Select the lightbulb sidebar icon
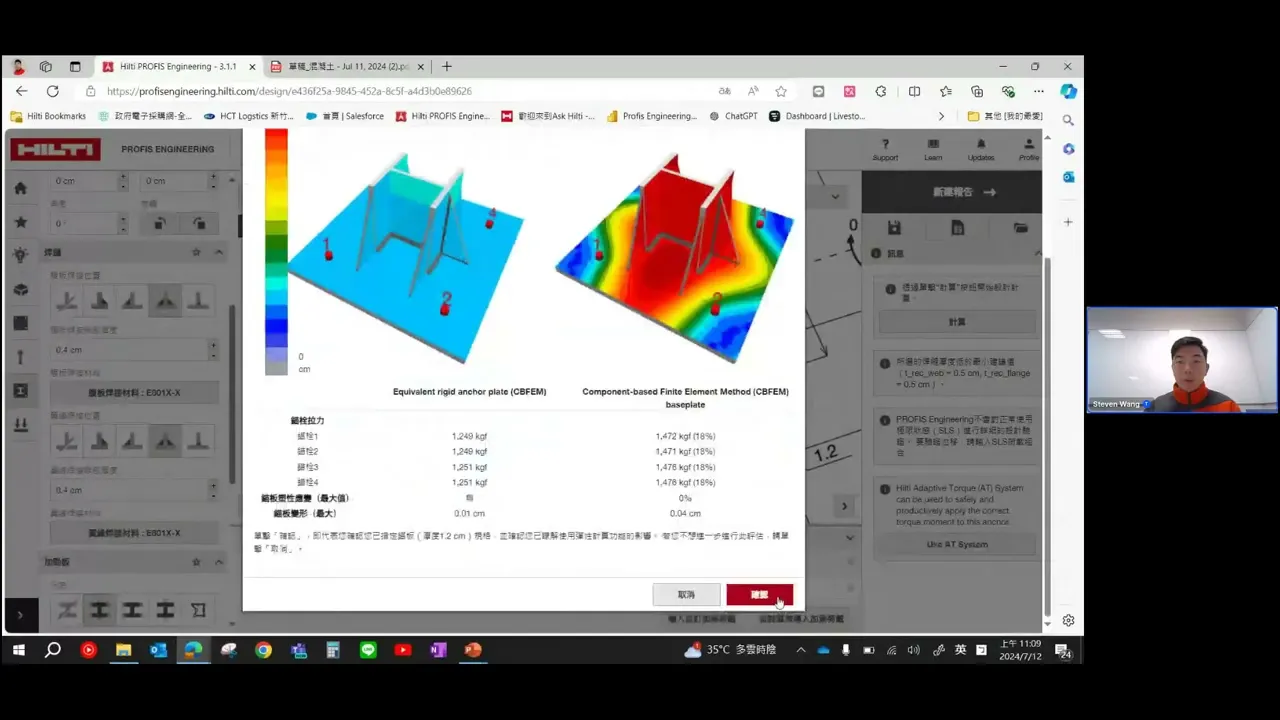The width and height of the screenshot is (1280, 720). (x=21, y=256)
